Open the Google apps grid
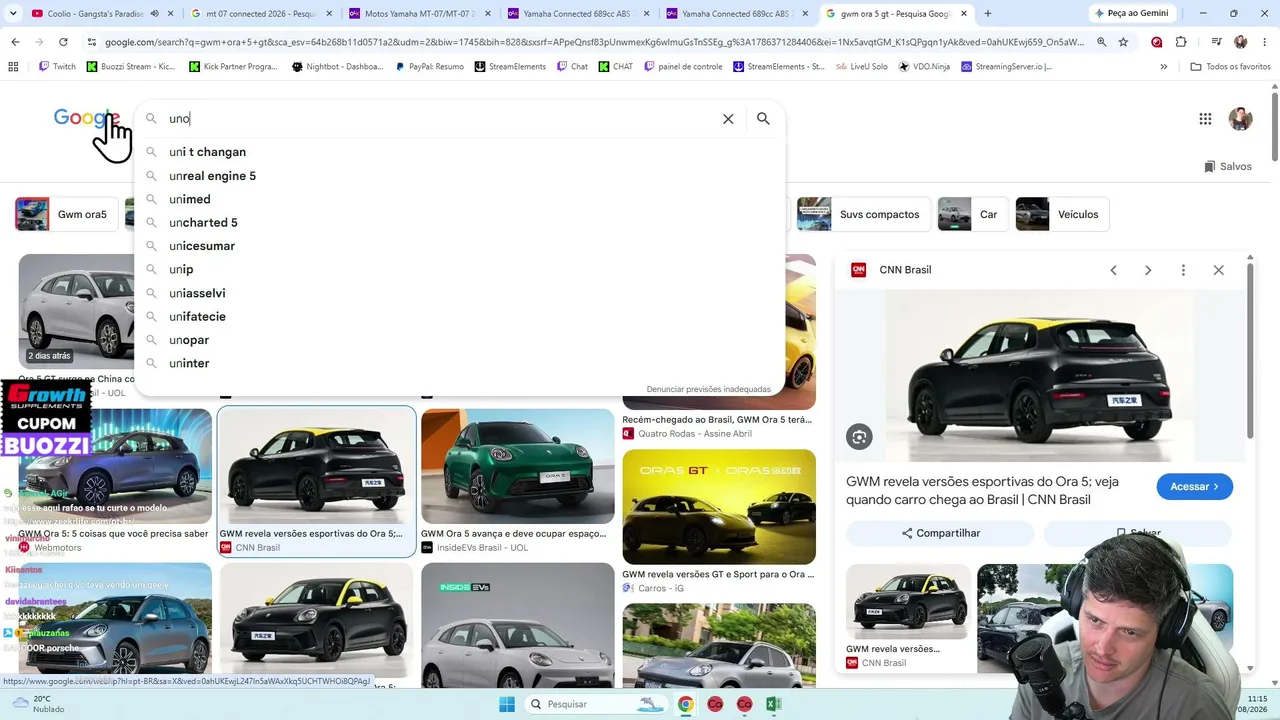 pos(1205,119)
